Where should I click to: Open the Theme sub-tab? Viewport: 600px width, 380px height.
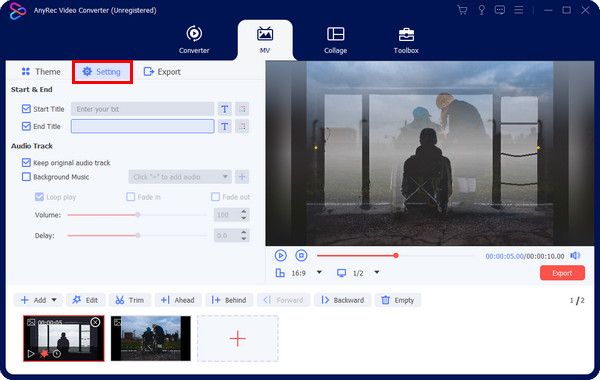click(x=41, y=72)
